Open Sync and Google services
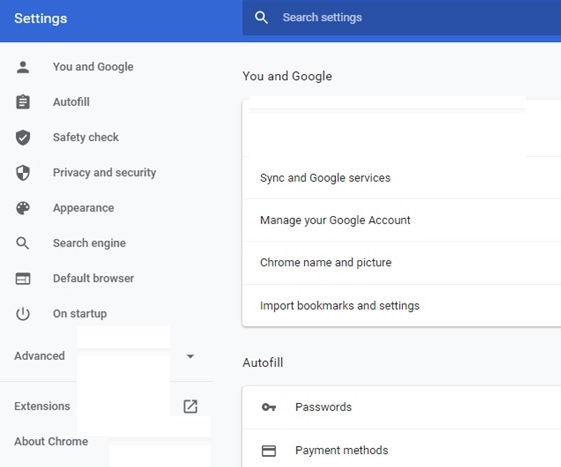The height and width of the screenshot is (467, 561). 401,178
